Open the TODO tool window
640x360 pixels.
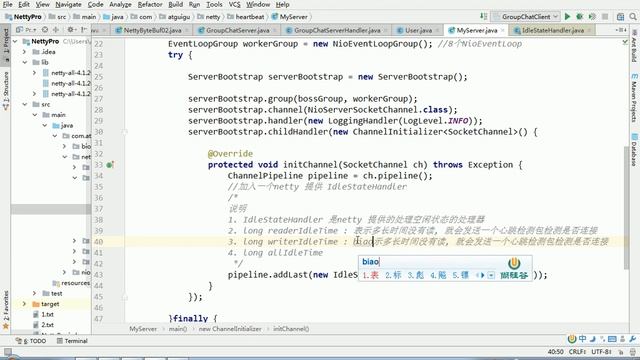31,341
